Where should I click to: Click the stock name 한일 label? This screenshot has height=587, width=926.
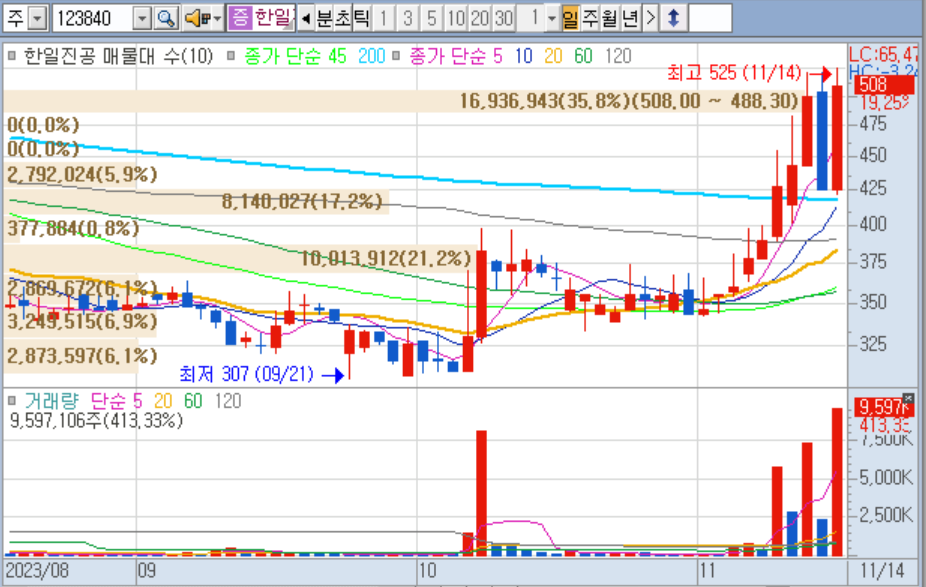pyautogui.click(x=274, y=18)
